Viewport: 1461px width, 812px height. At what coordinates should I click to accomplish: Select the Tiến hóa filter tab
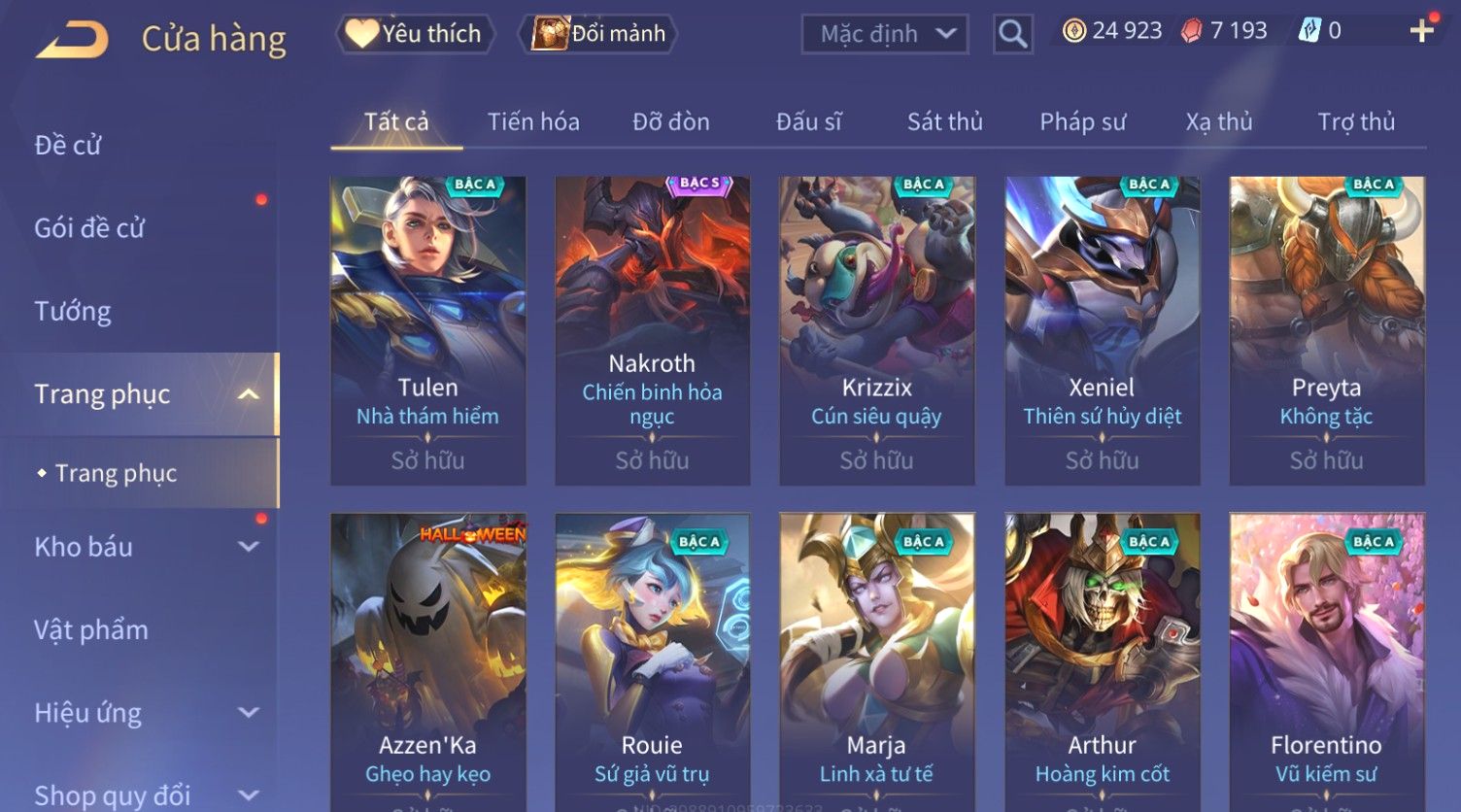pos(533,121)
